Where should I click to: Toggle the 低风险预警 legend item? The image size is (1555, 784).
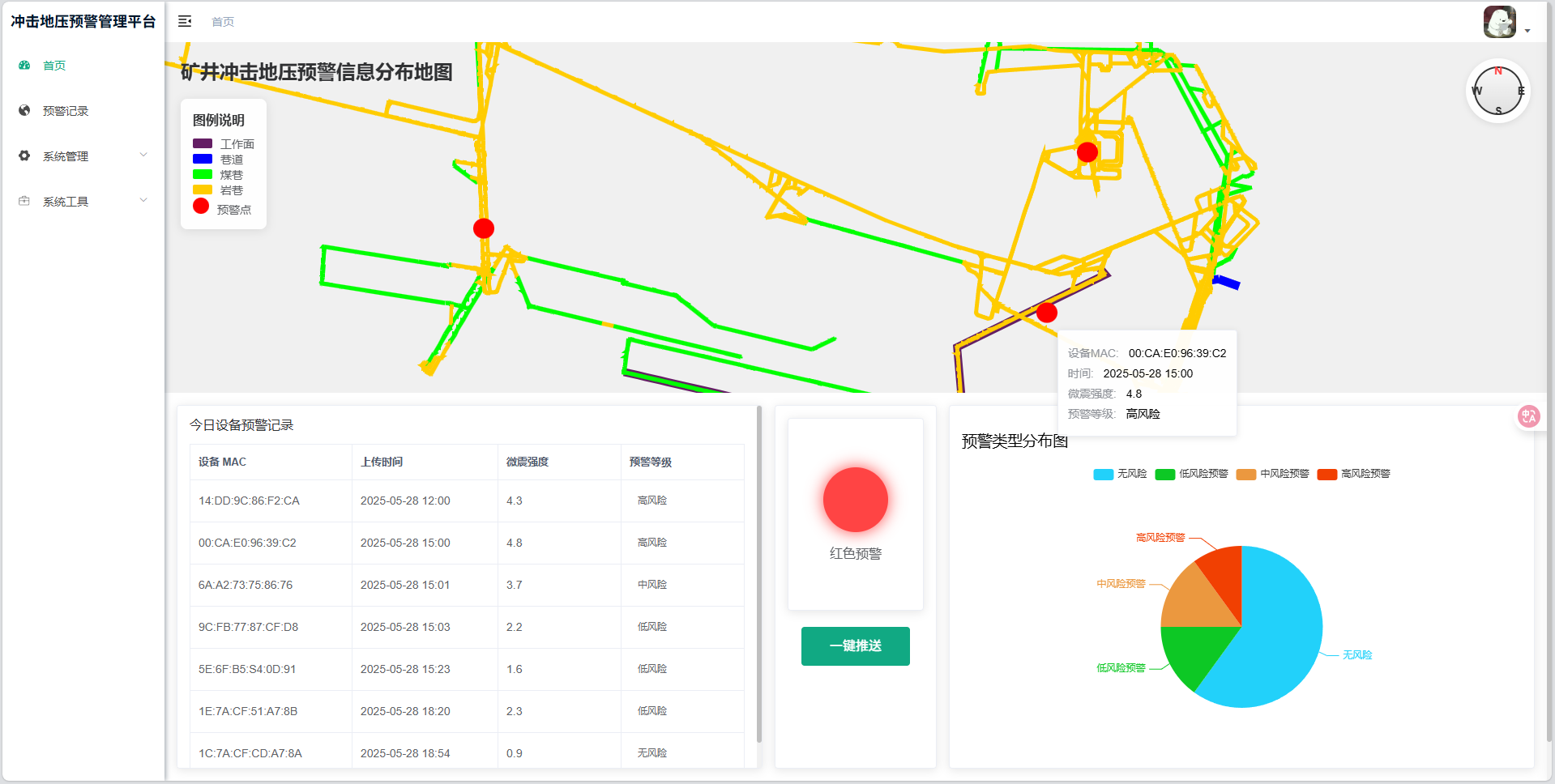point(1192,474)
